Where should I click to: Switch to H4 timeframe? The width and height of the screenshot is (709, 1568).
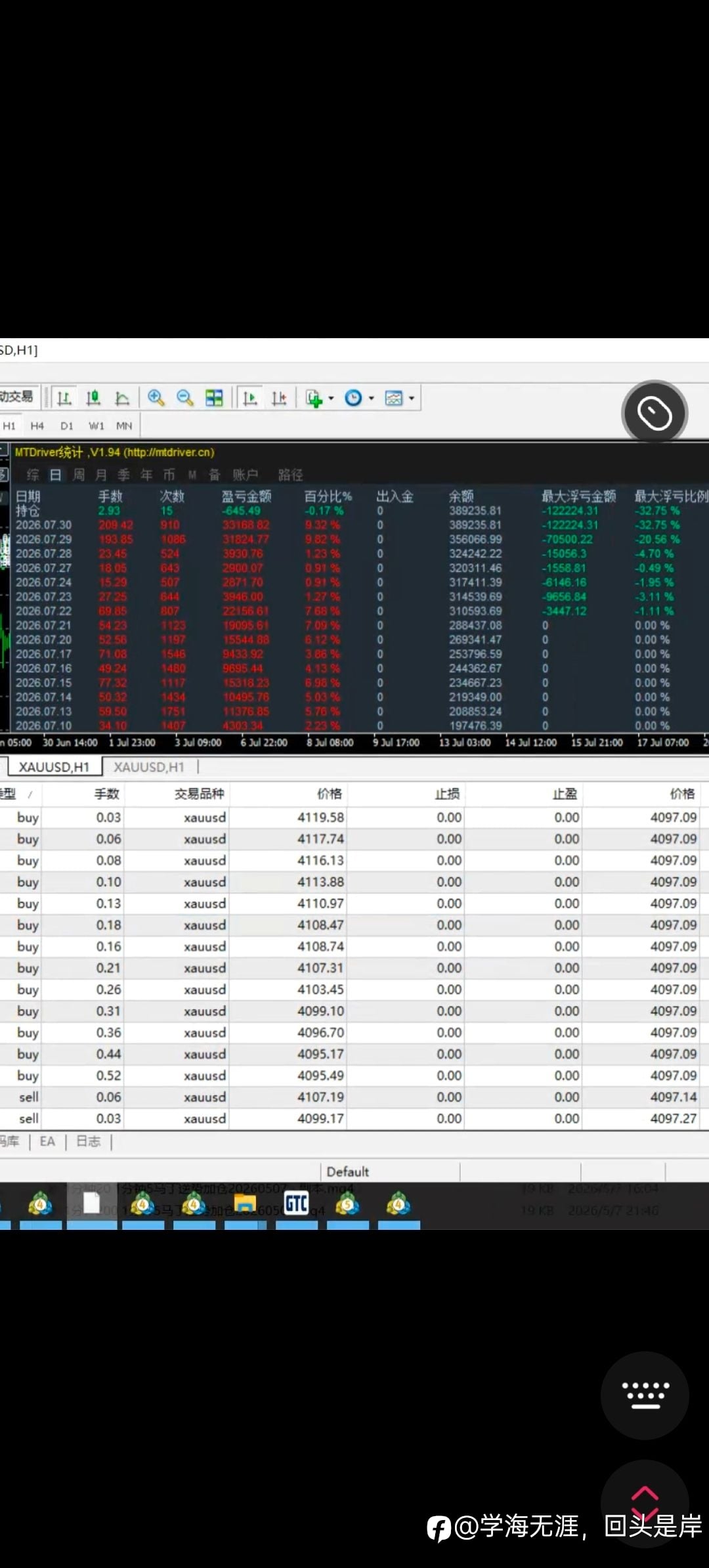(x=37, y=425)
